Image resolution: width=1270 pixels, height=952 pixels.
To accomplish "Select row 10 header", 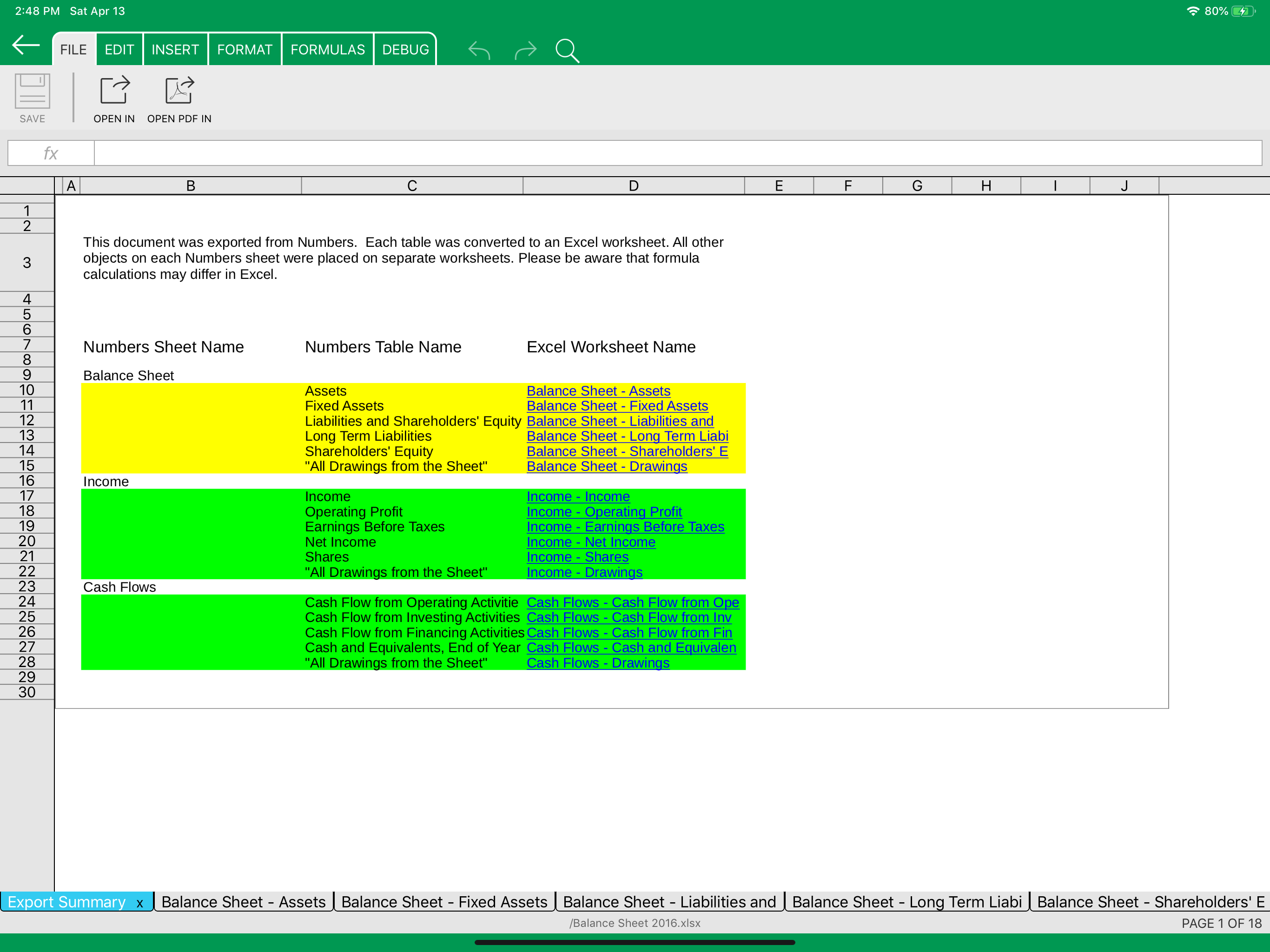I will [27, 390].
